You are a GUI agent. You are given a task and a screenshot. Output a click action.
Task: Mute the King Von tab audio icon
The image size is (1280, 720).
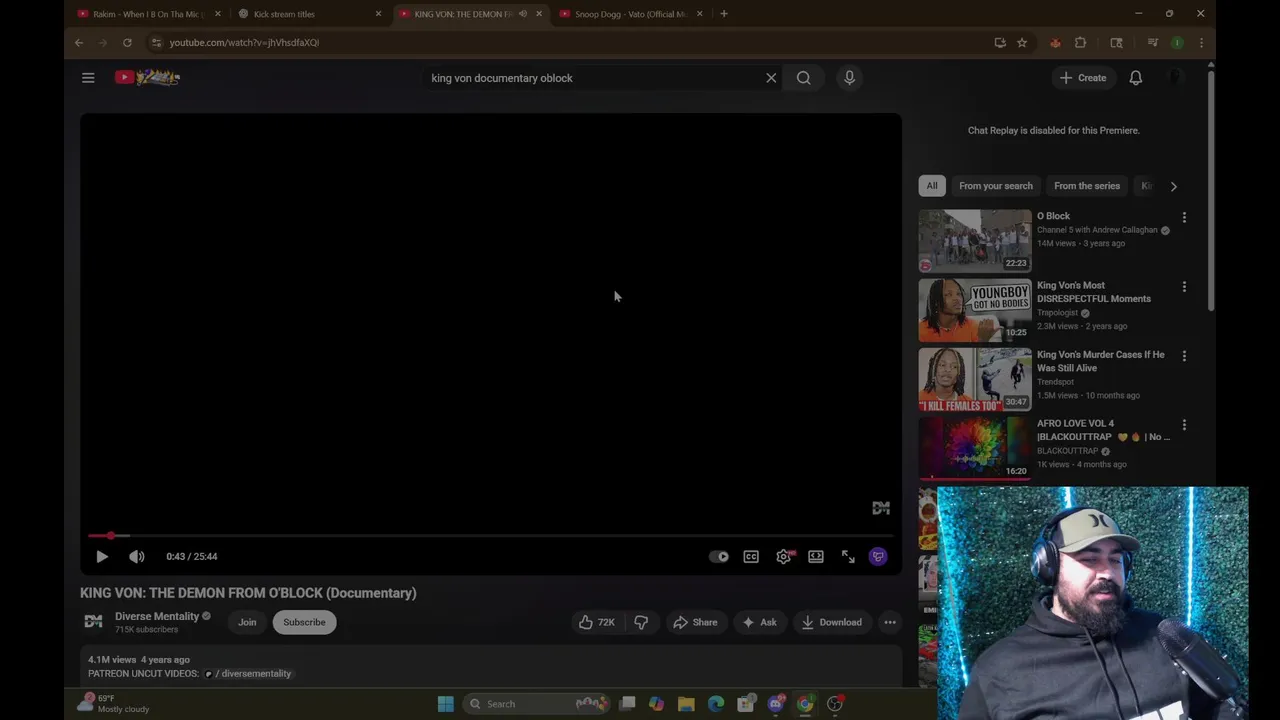522,14
